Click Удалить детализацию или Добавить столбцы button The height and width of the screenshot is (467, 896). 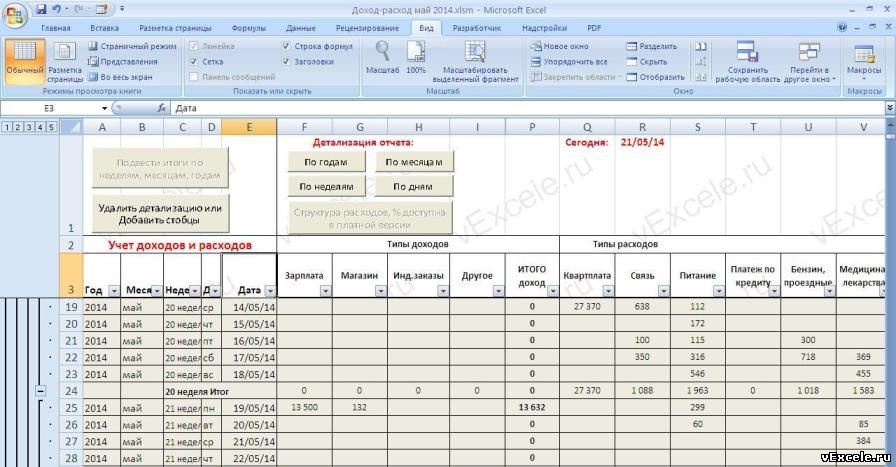(159, 214)
